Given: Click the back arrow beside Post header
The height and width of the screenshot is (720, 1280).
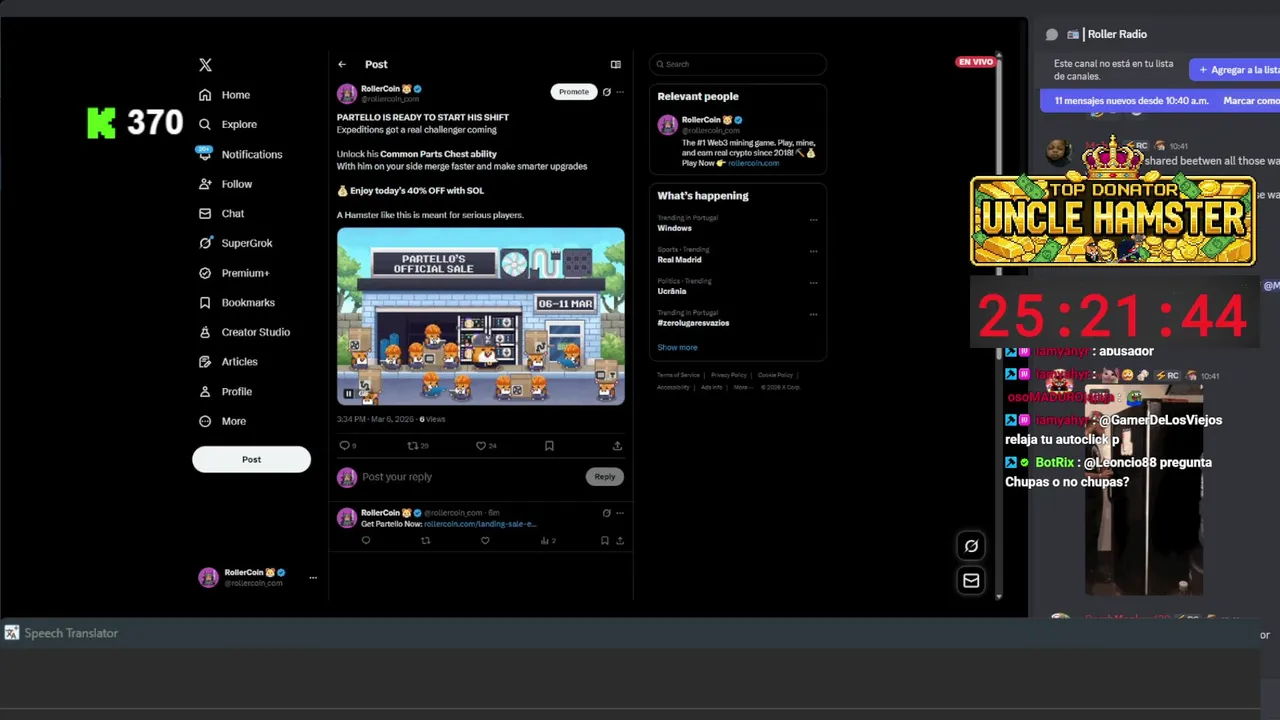Looking at the screenshot, I should 342,64.
